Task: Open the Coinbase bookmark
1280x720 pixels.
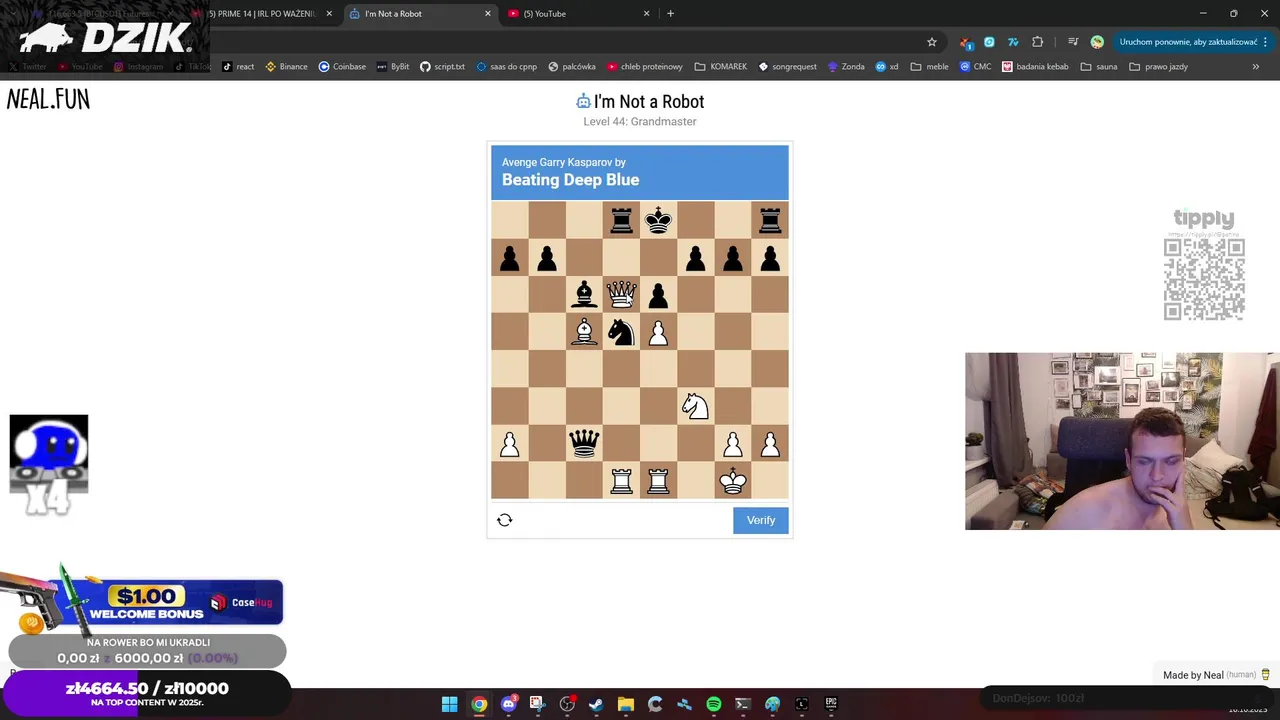Action: click(342, 67)
